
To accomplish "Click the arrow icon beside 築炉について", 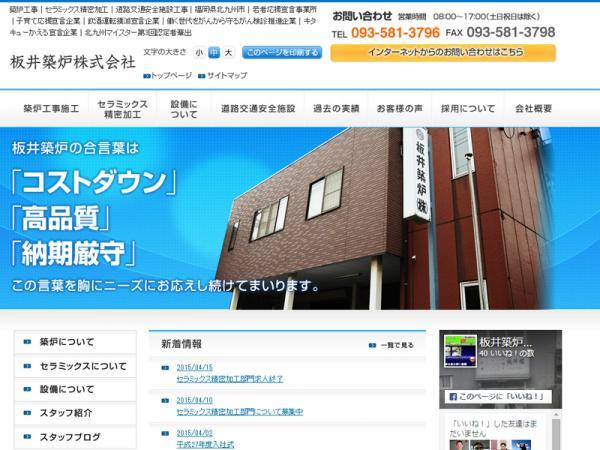I will coord(27,342).
